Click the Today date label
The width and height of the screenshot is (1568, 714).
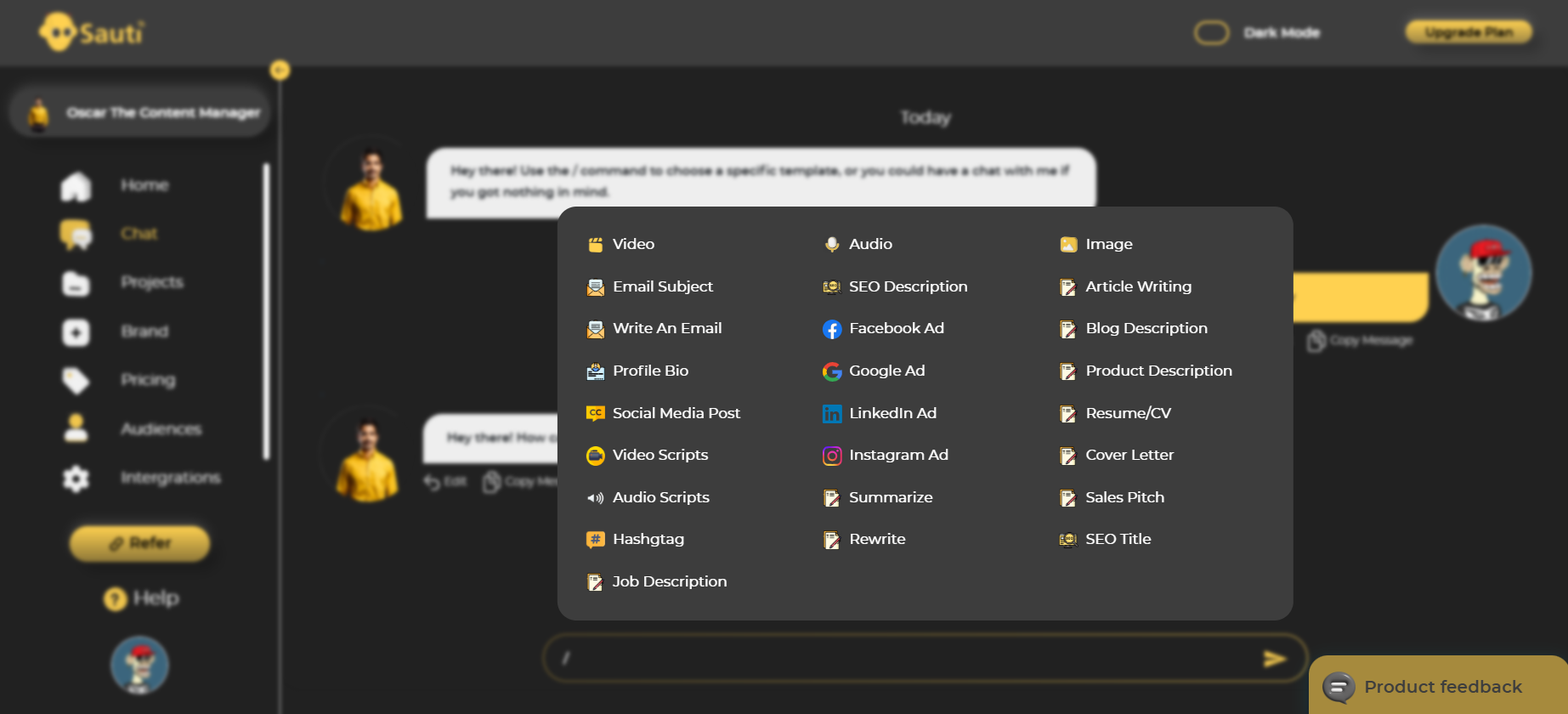[x=926, y=117]
